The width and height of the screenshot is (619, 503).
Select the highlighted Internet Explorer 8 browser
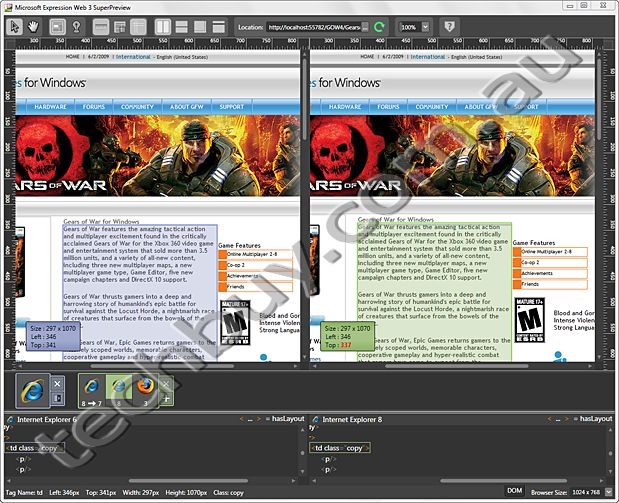(x=118, y=391)
